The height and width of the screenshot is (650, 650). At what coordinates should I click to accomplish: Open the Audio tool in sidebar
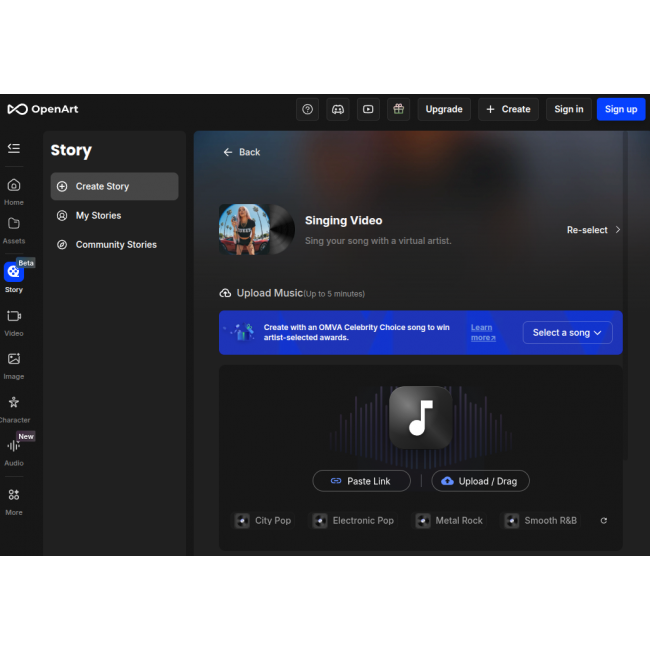[14, 451]
